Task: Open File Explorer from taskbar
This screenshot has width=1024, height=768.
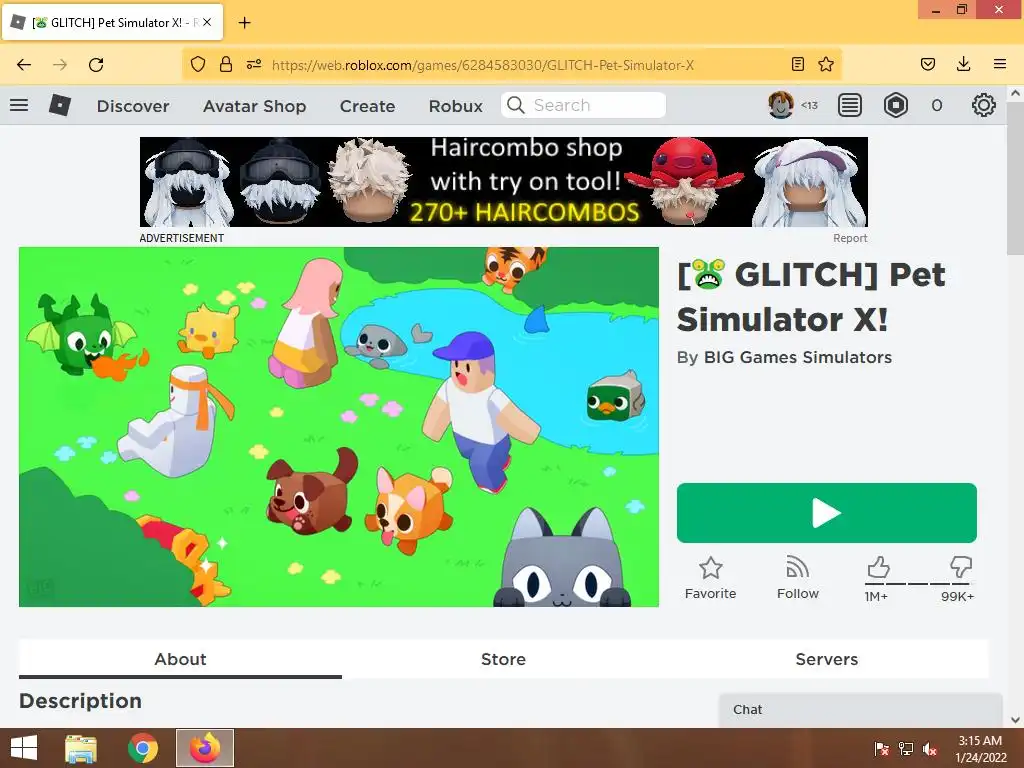Action: click(82, 748)
